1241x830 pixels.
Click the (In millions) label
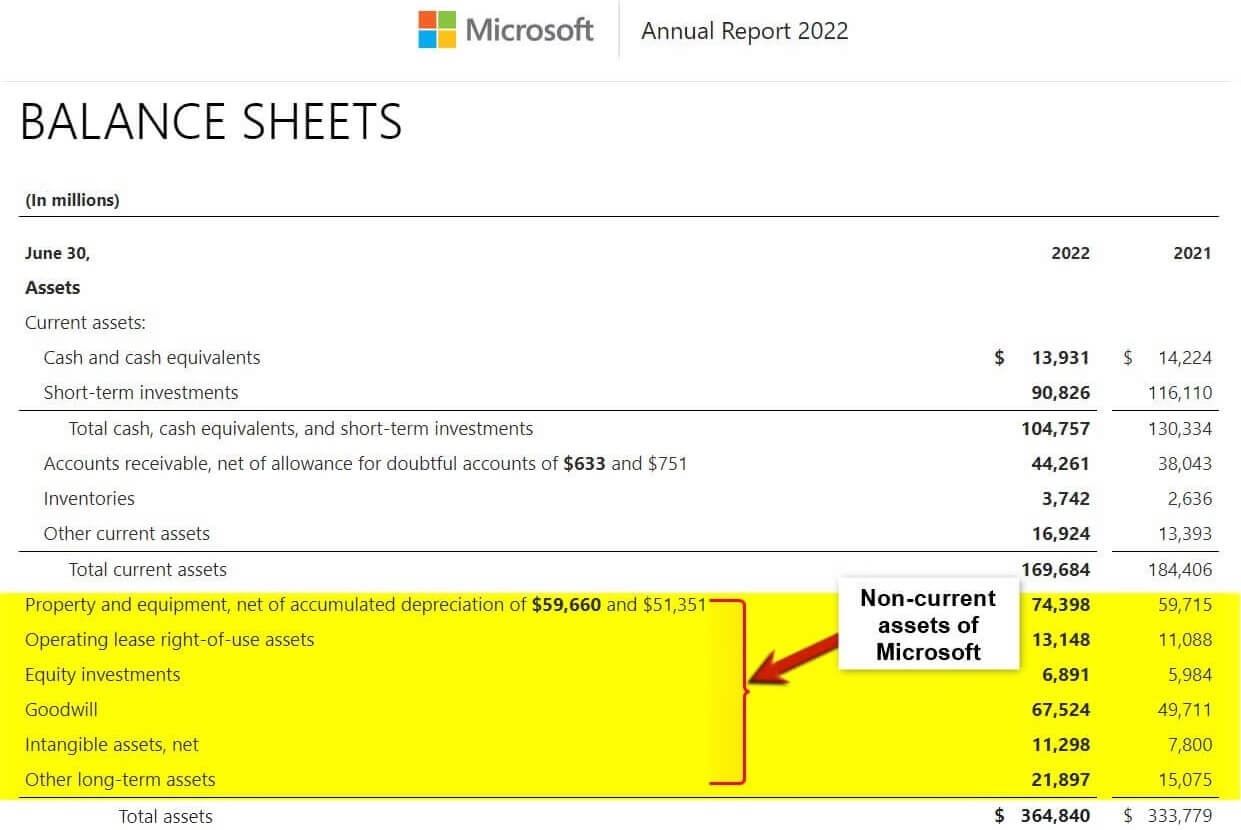(x=70, y=200)
